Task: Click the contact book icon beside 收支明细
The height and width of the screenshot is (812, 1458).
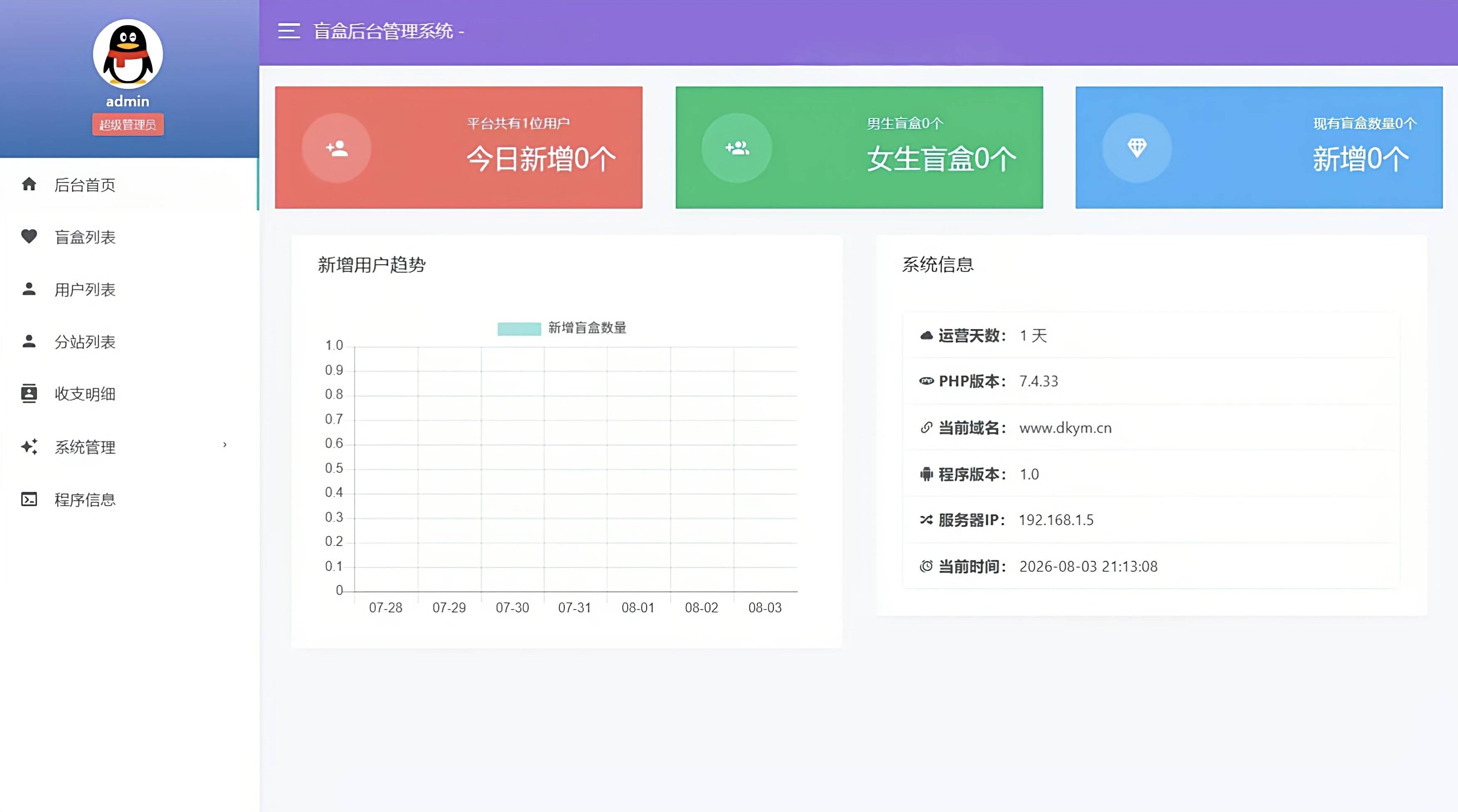Action: coord(29,393)
